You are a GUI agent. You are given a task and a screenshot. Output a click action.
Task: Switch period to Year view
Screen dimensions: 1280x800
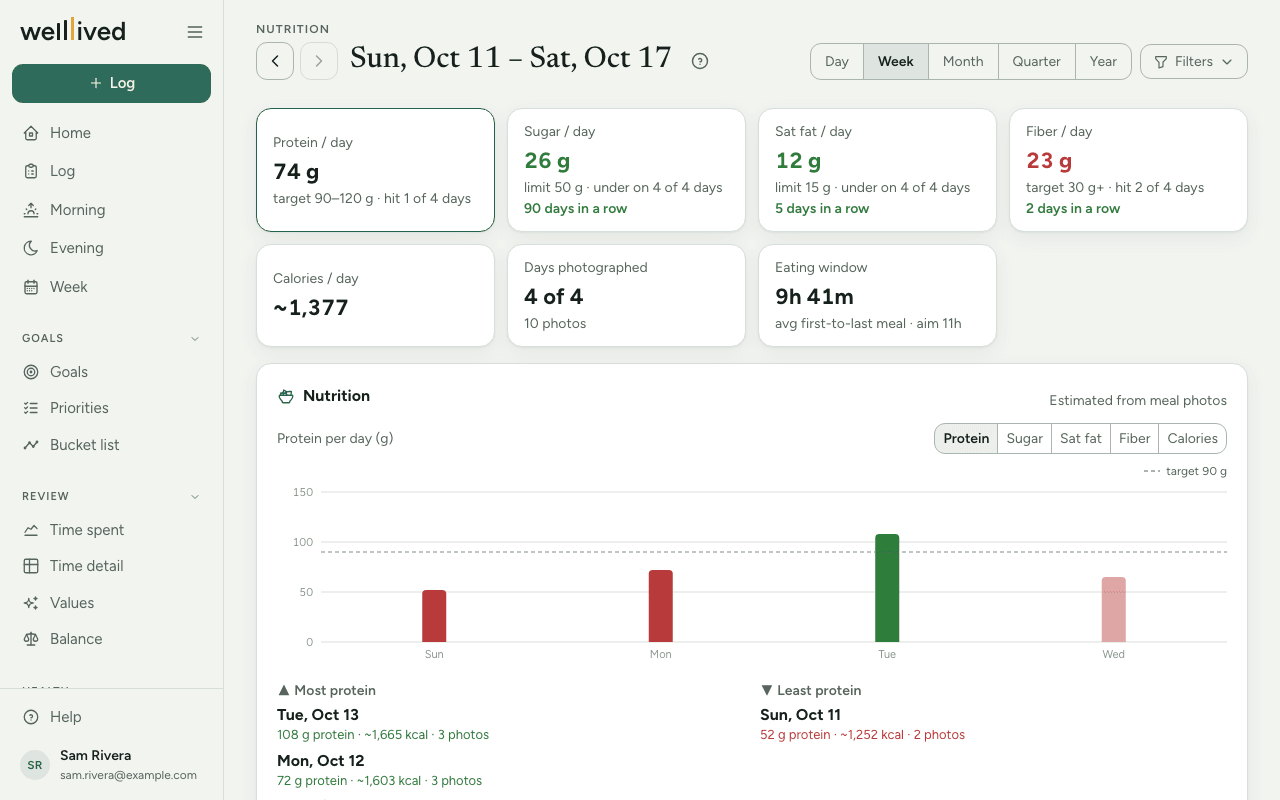click(1103, 61)
